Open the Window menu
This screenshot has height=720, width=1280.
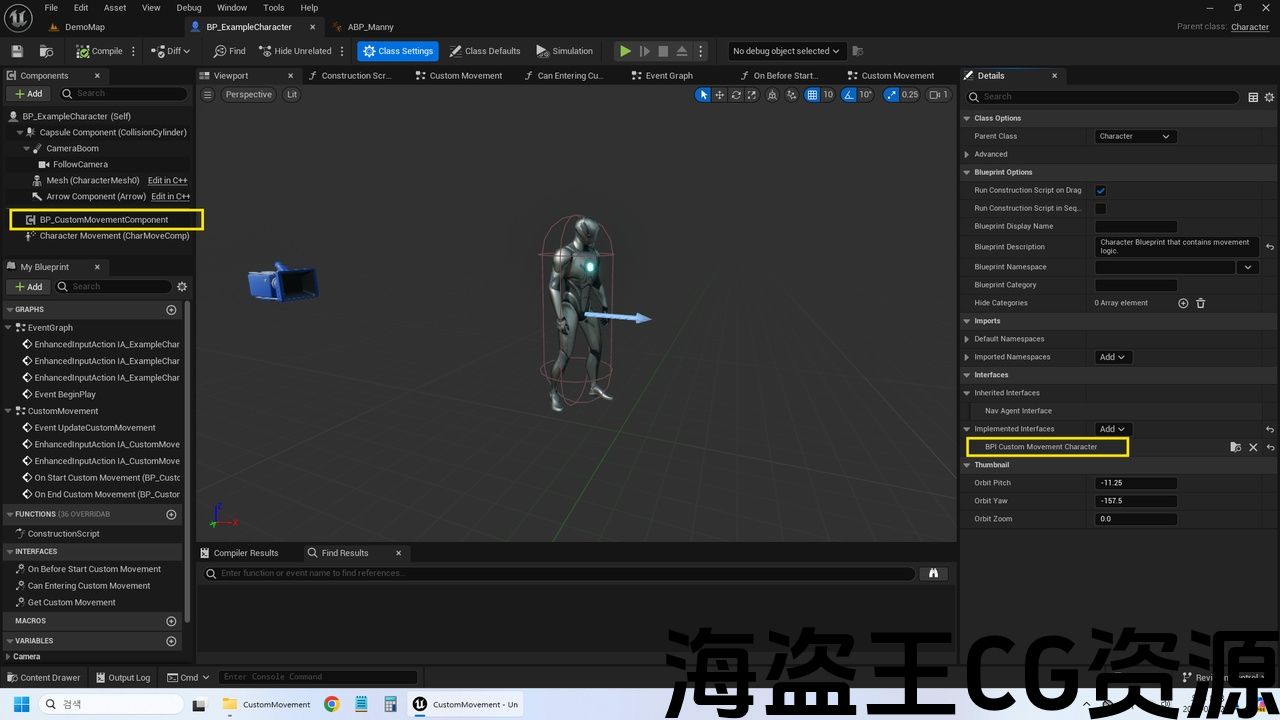tap(231, 8)
